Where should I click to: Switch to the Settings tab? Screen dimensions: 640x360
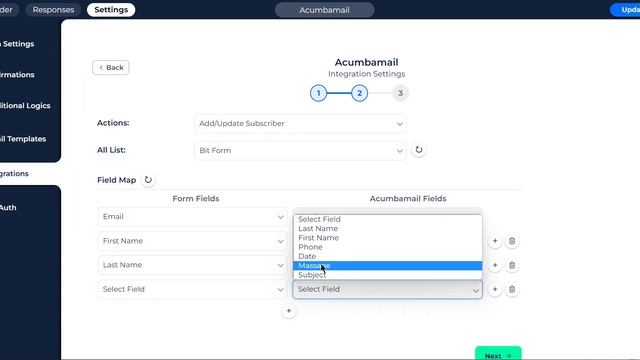111,10
